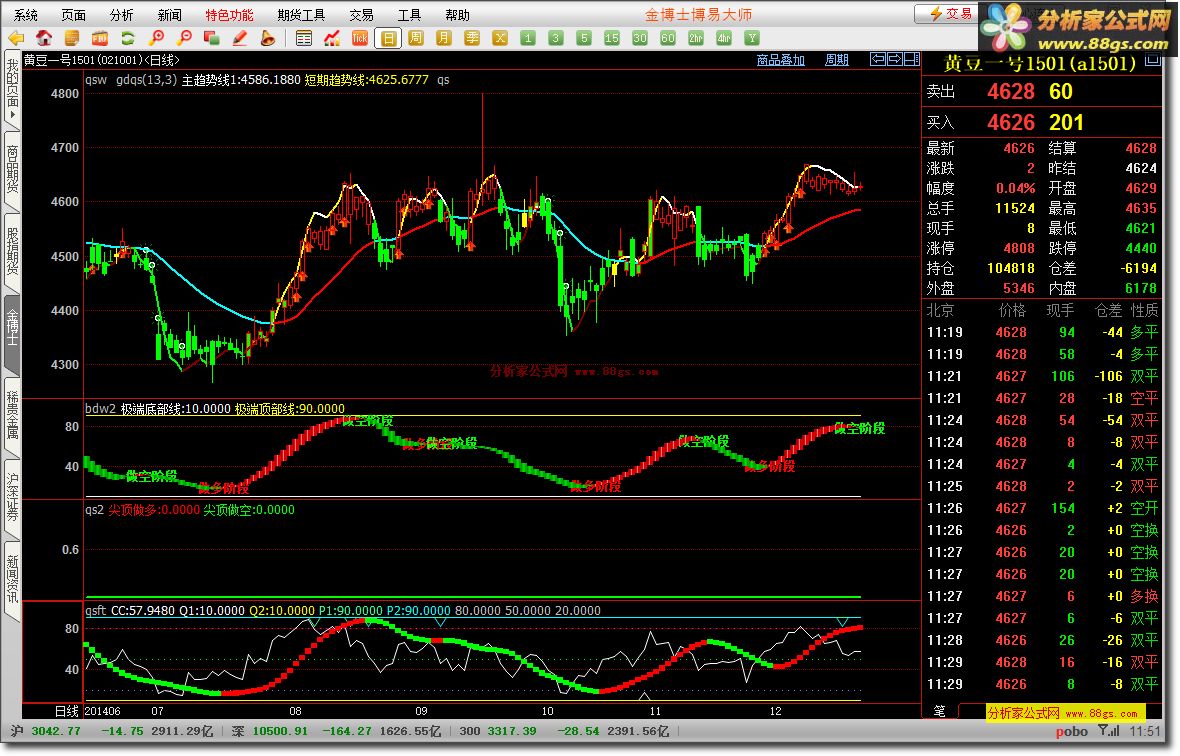1180x756 pixels.
Task: Go to the home page icon
Action: (44, 38)
